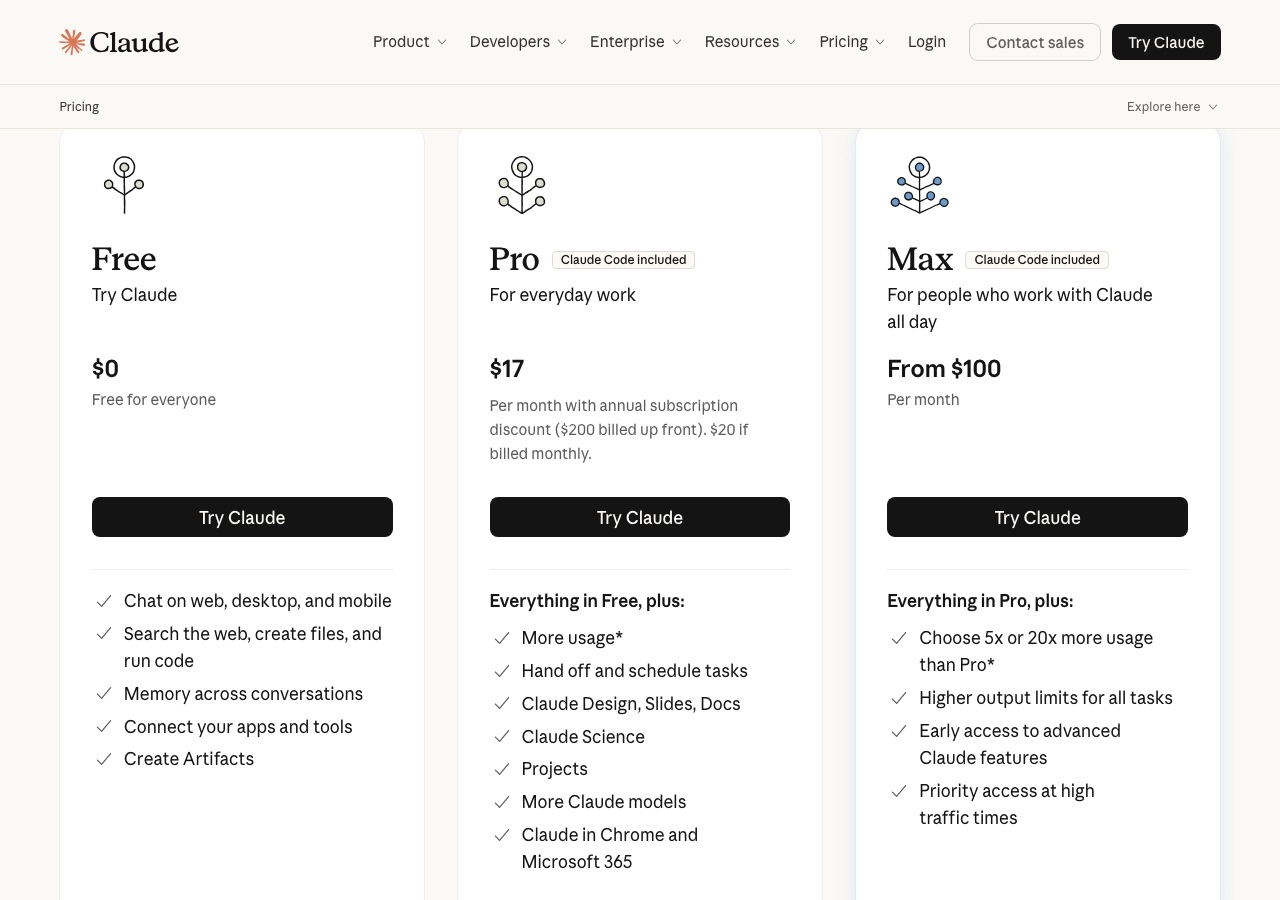Screen dimensions: 1280x900
Task: Click checkmark next to Memory across conversations
Action: pos(104,694)
